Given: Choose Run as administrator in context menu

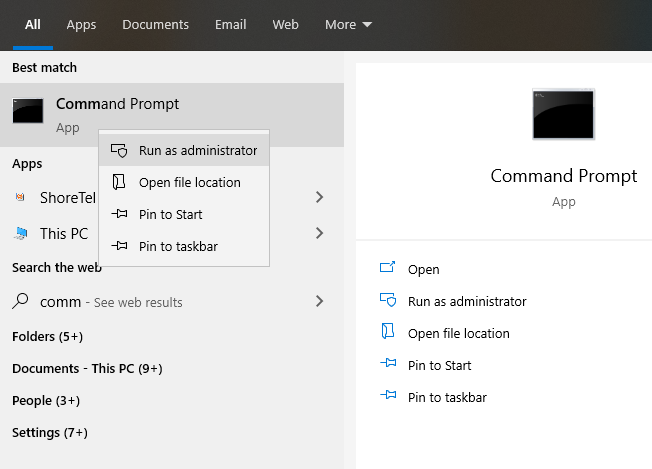Looking at the screenshot, I should [x=184, y=150].
